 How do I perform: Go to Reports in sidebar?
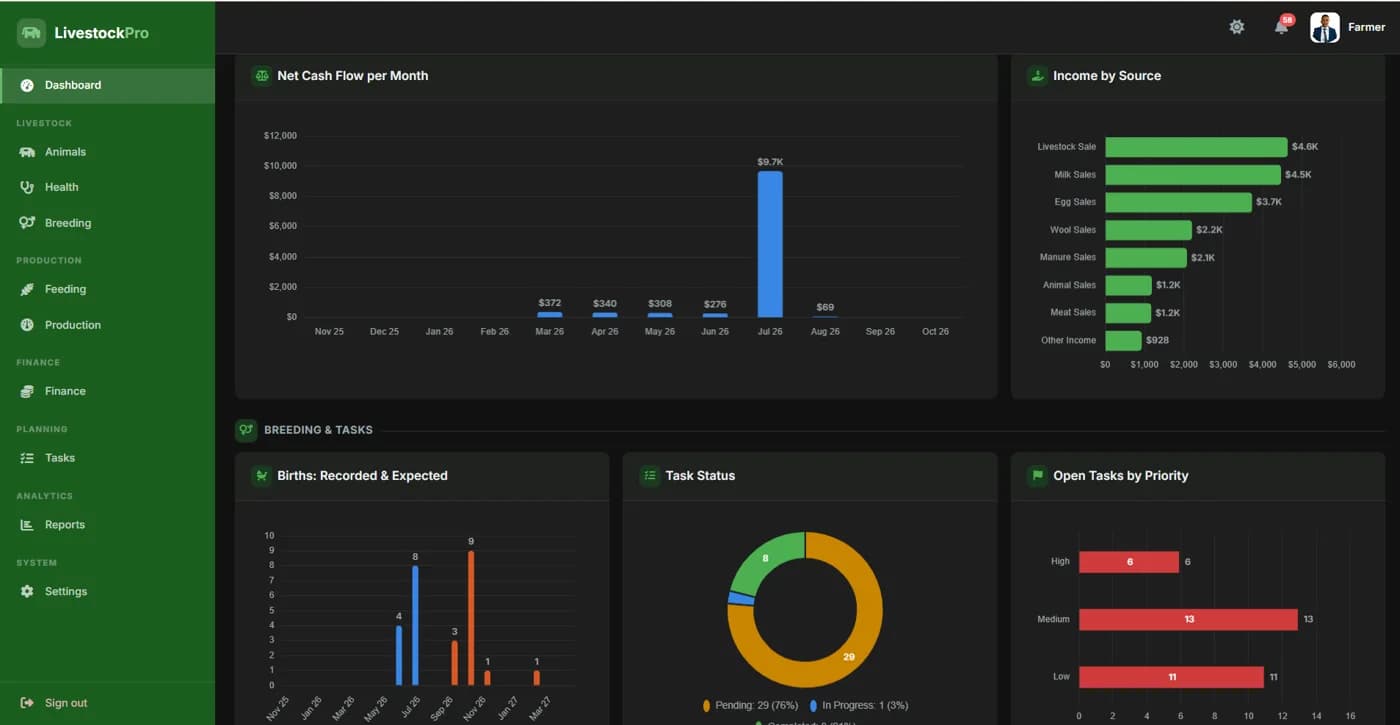tap(107, 525)
